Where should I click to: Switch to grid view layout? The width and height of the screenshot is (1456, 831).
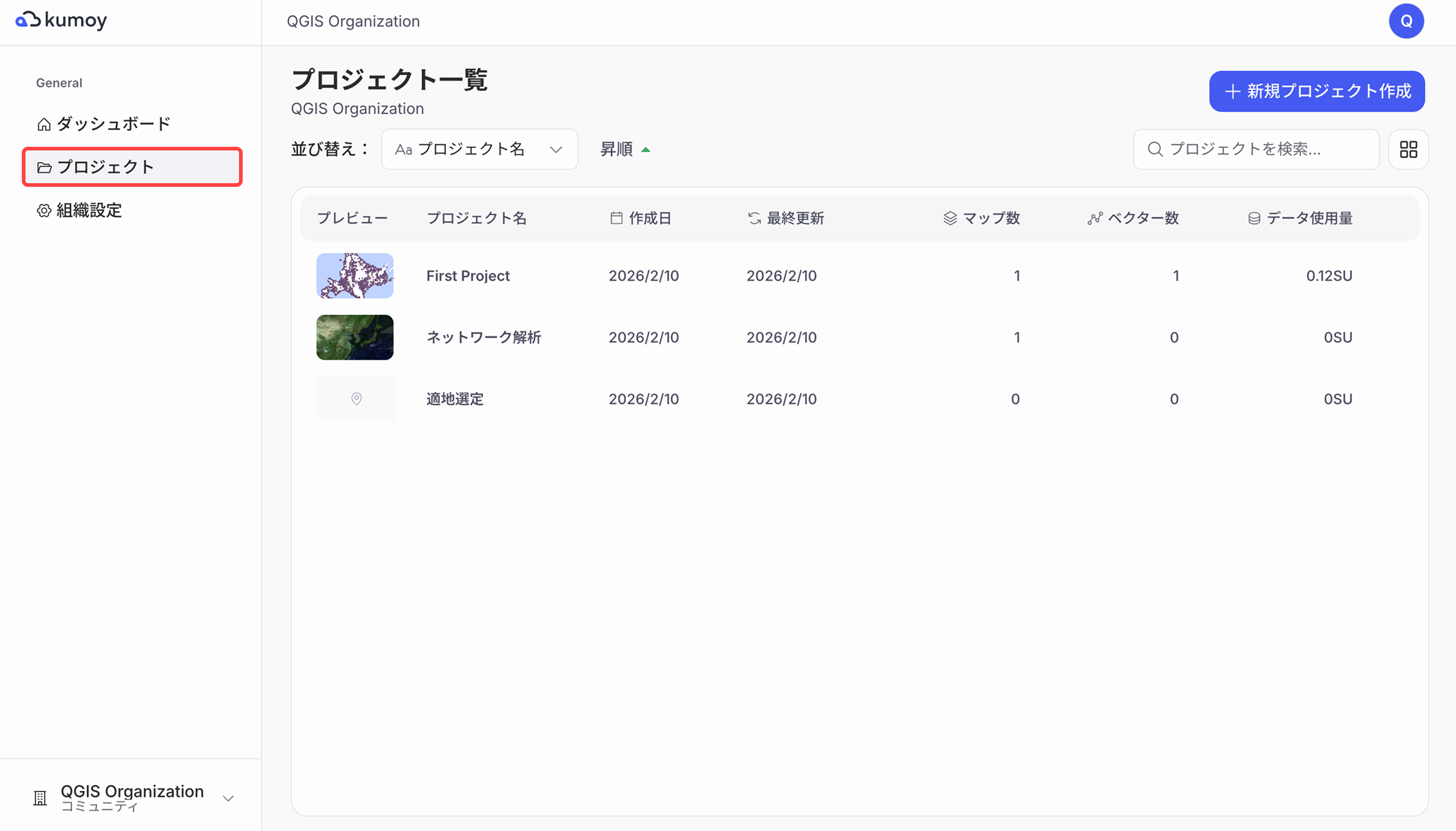(1408, 149)
